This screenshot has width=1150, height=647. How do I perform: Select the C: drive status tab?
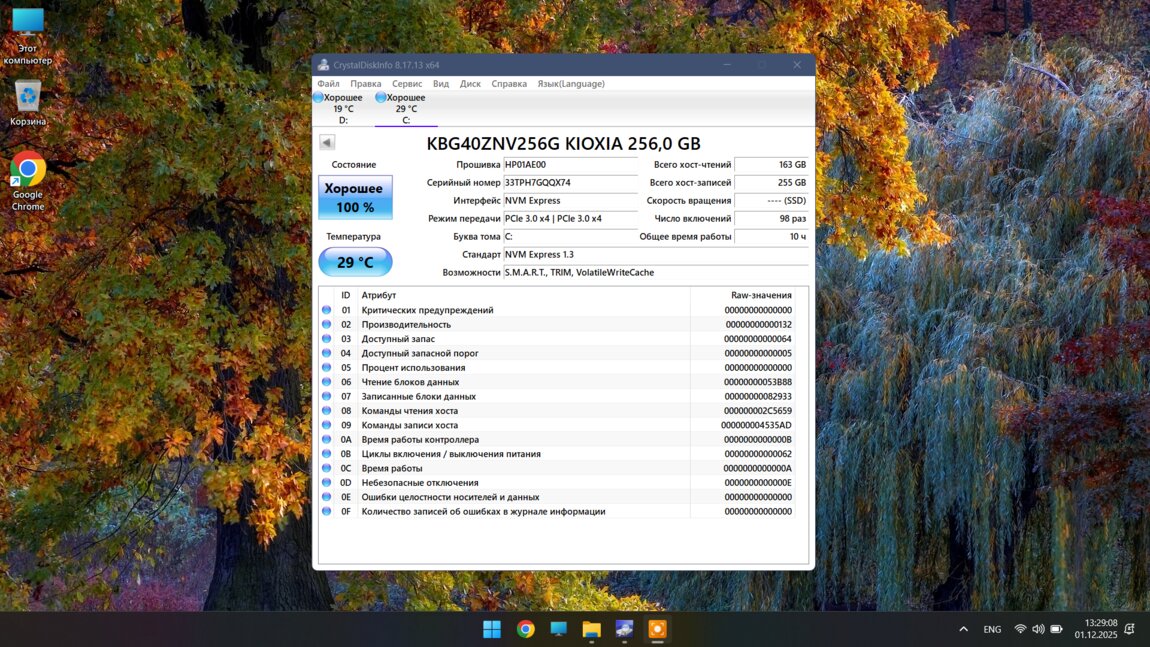(405, 109)
